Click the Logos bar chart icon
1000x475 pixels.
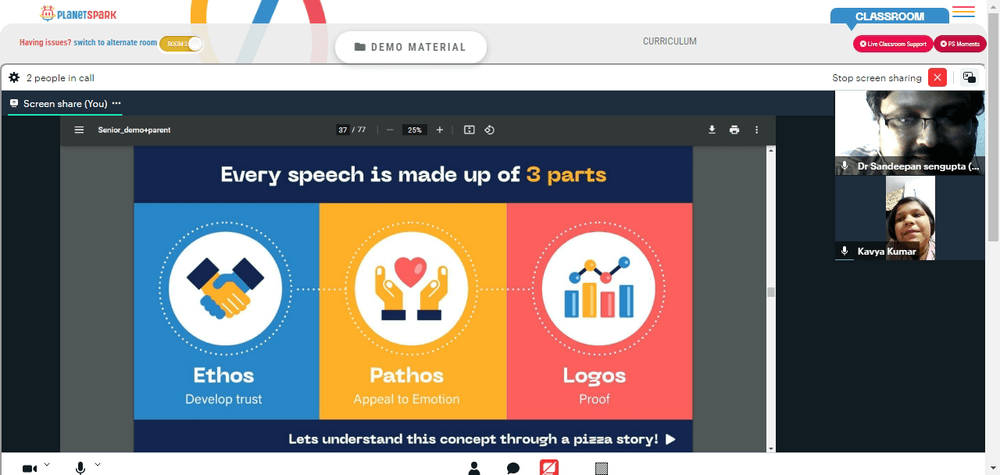click(x=598, y=288)
